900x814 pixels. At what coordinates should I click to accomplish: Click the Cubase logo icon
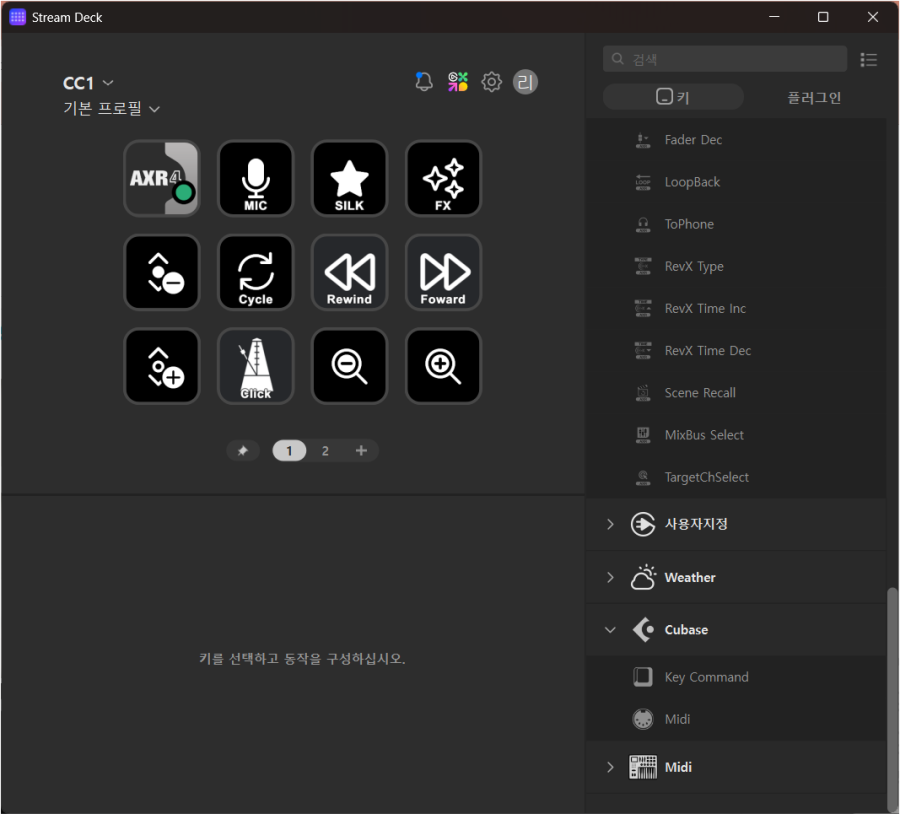click(643, 630)
